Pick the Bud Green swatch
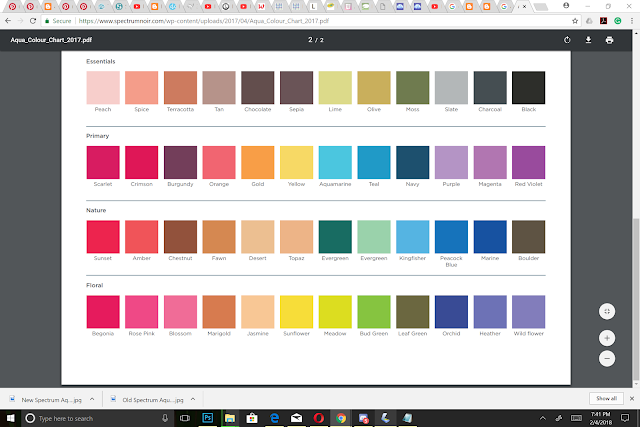Screen dimensions: 640x427 (x=374, y=312)
